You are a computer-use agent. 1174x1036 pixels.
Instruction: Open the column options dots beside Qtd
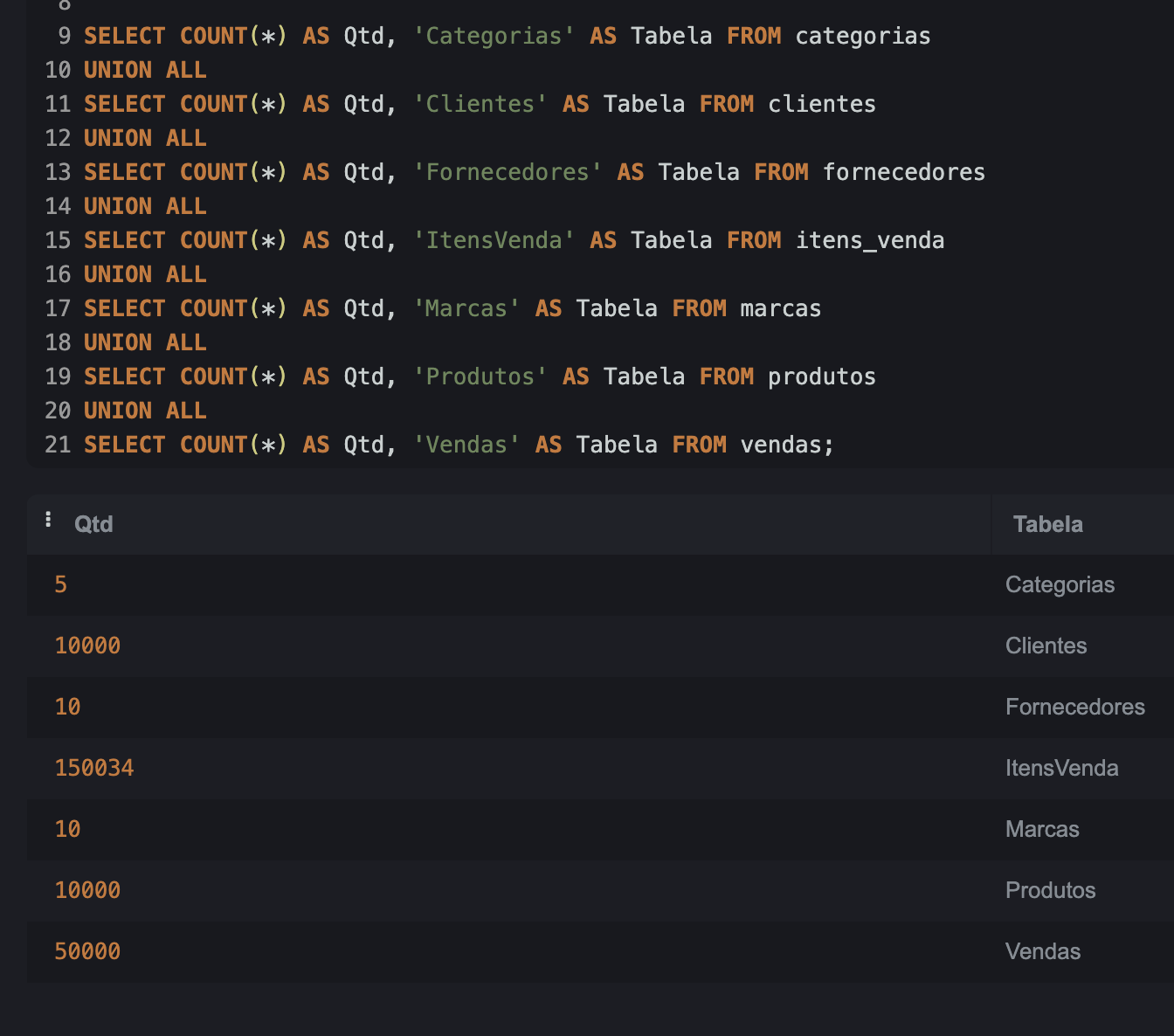coord(48,520)
